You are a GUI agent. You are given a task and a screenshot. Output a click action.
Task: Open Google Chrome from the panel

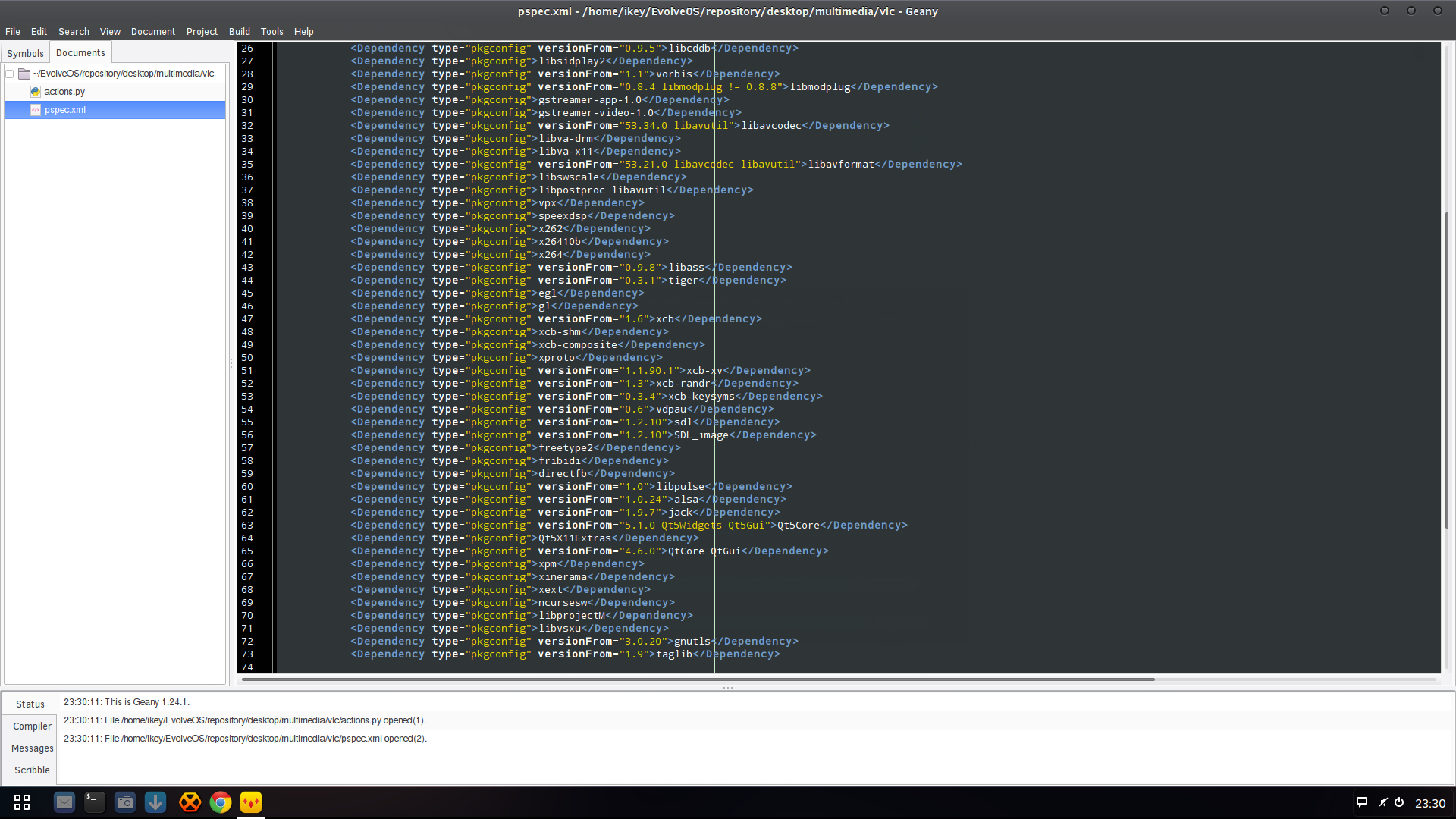(x=221, y=802)
